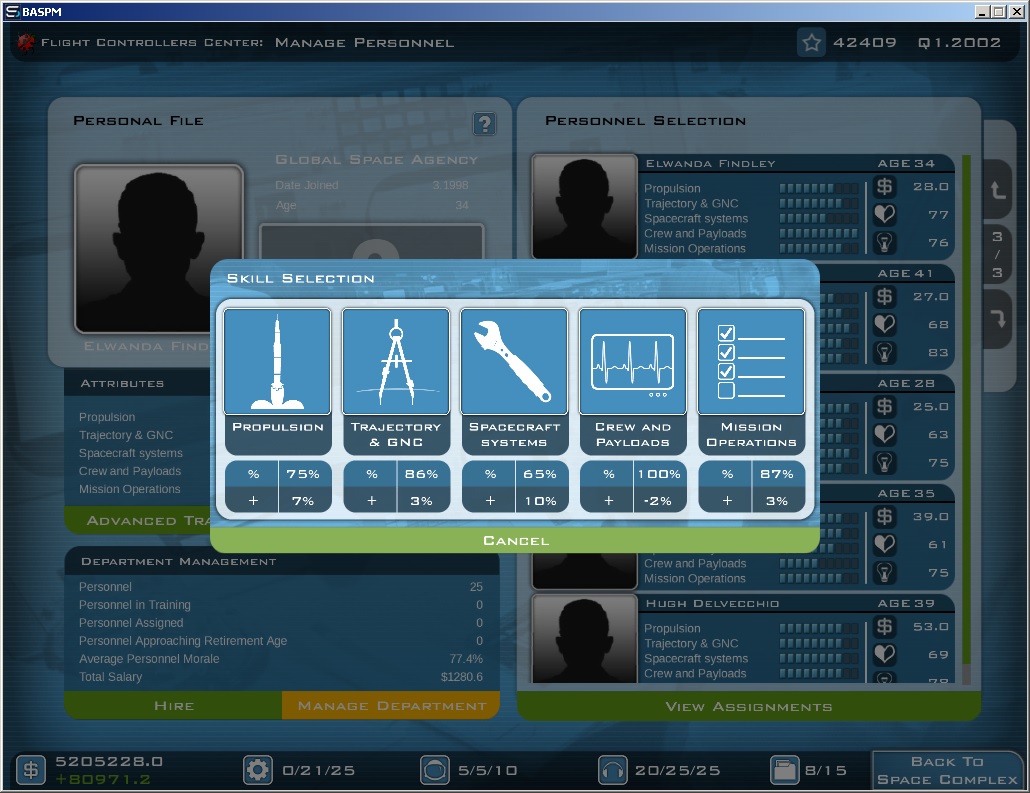Return via Back To Space Complex
This screenshot has width=1030, height=793.
coord(947,771)
